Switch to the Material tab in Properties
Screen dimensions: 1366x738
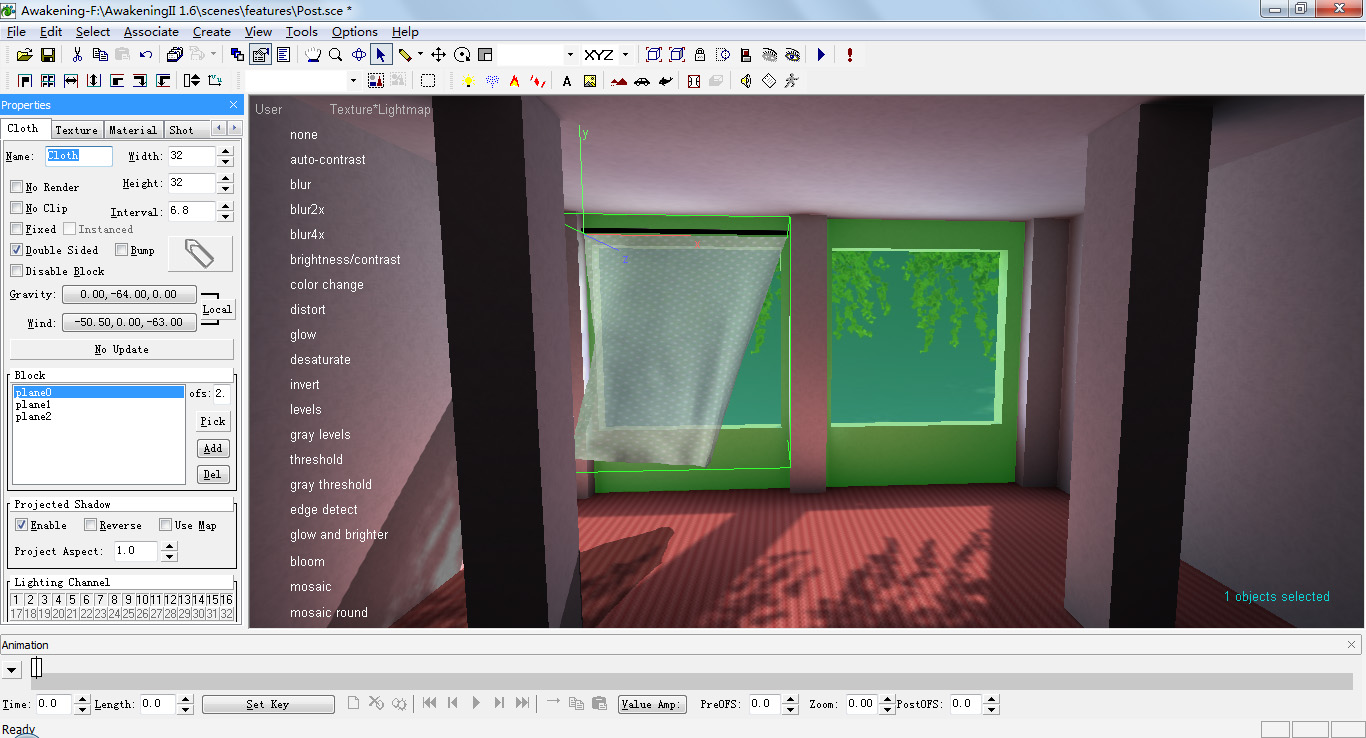pos(132,129)
